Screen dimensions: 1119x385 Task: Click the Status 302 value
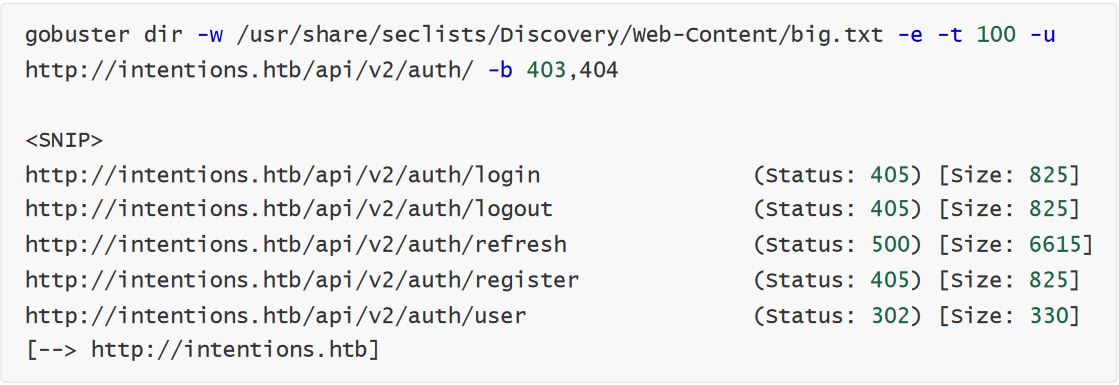point(891,314)
